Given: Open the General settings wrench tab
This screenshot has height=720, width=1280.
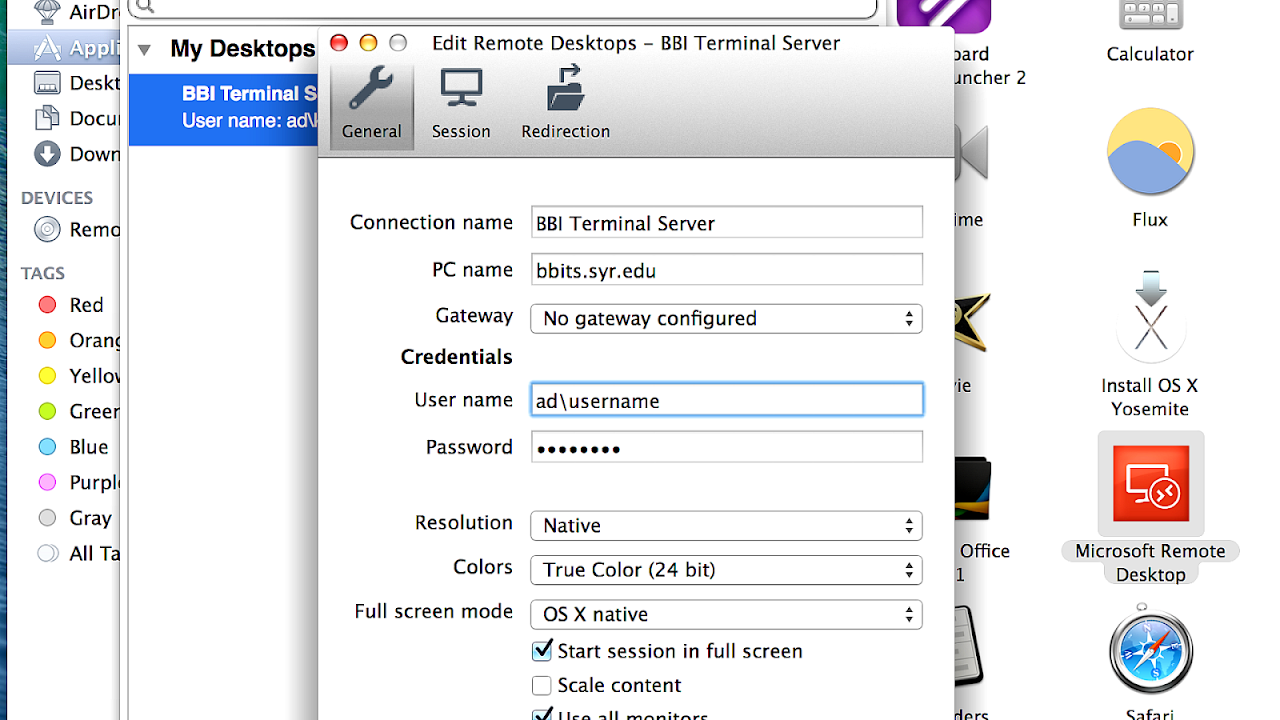Looking at the screenshot, I should (372, 106).
